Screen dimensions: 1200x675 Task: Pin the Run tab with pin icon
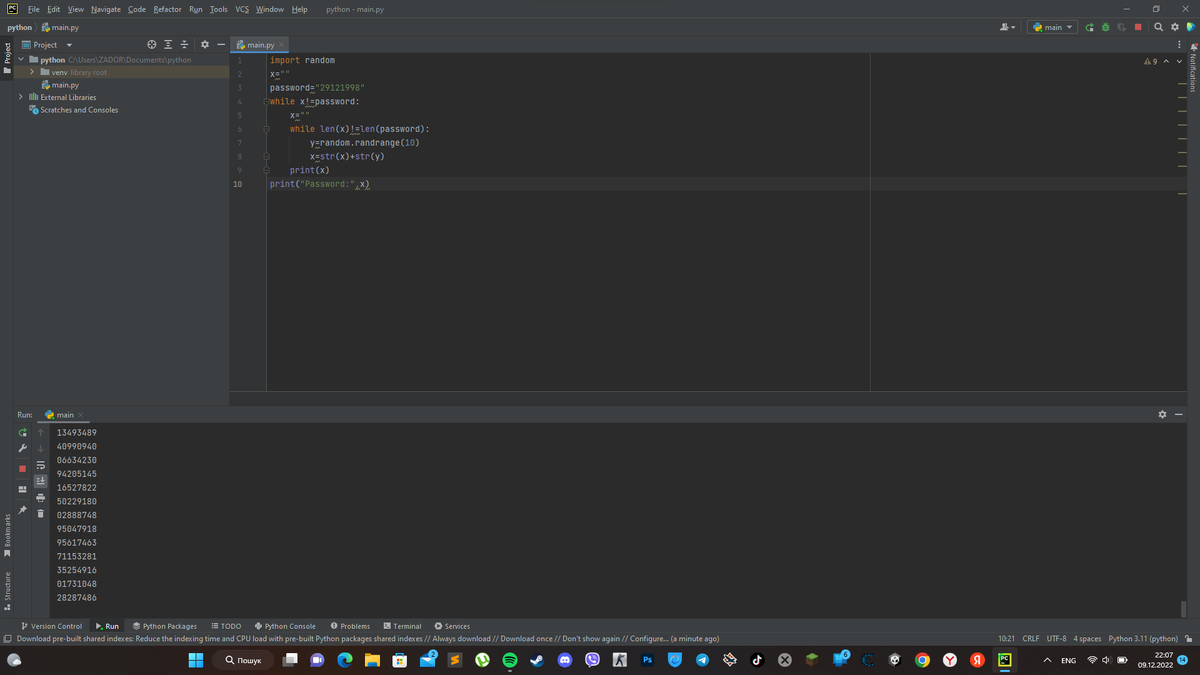[x=24, y=510]
